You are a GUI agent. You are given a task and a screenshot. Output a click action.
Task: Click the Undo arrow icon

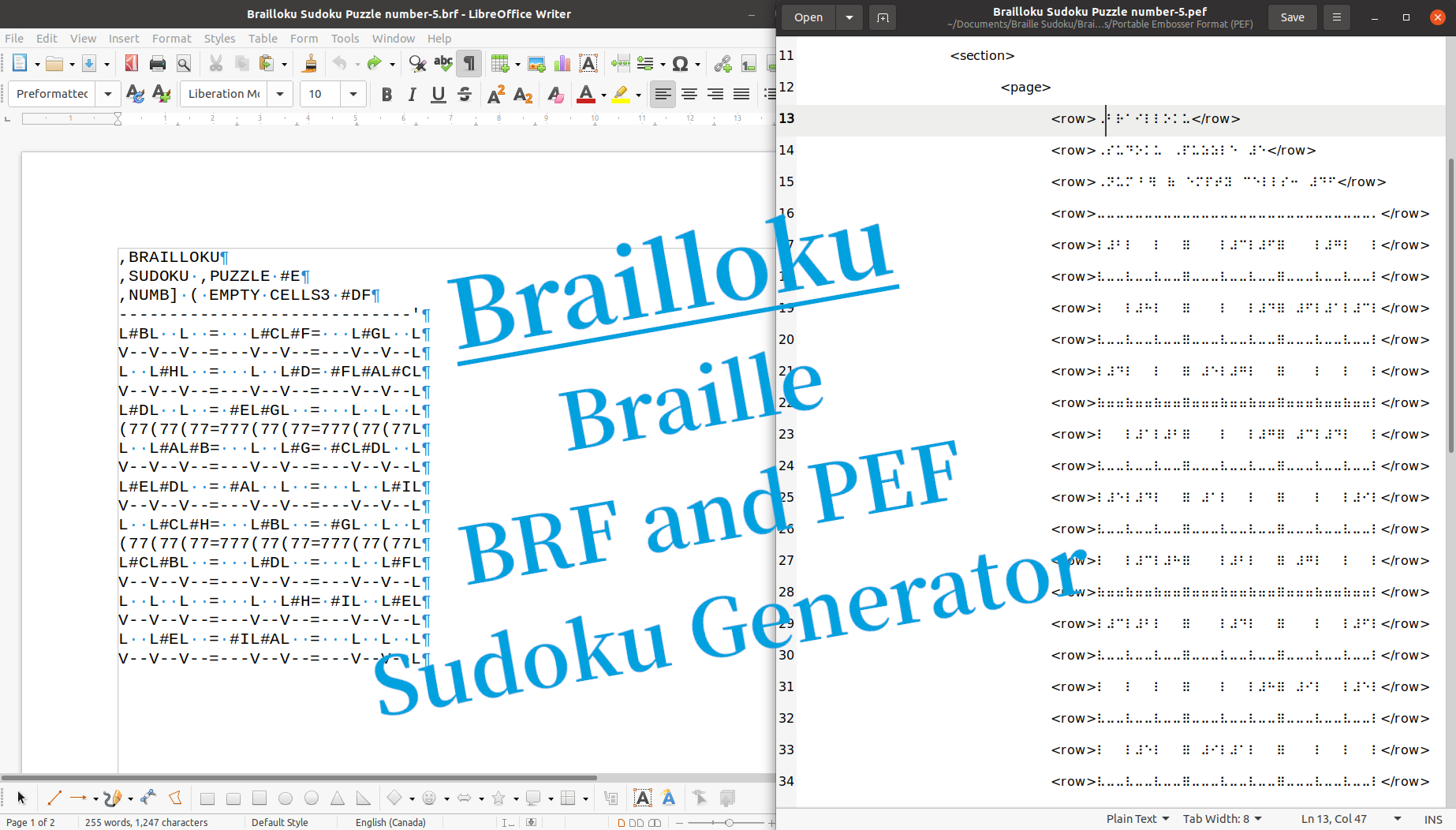[x=339, y=64]
